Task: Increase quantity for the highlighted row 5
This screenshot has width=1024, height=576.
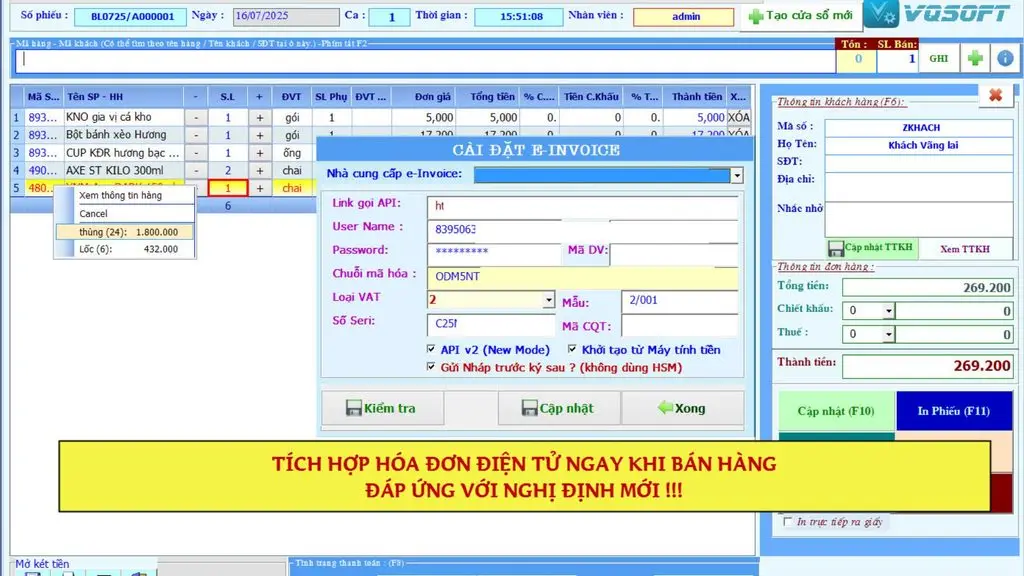Action: [259, 188]
